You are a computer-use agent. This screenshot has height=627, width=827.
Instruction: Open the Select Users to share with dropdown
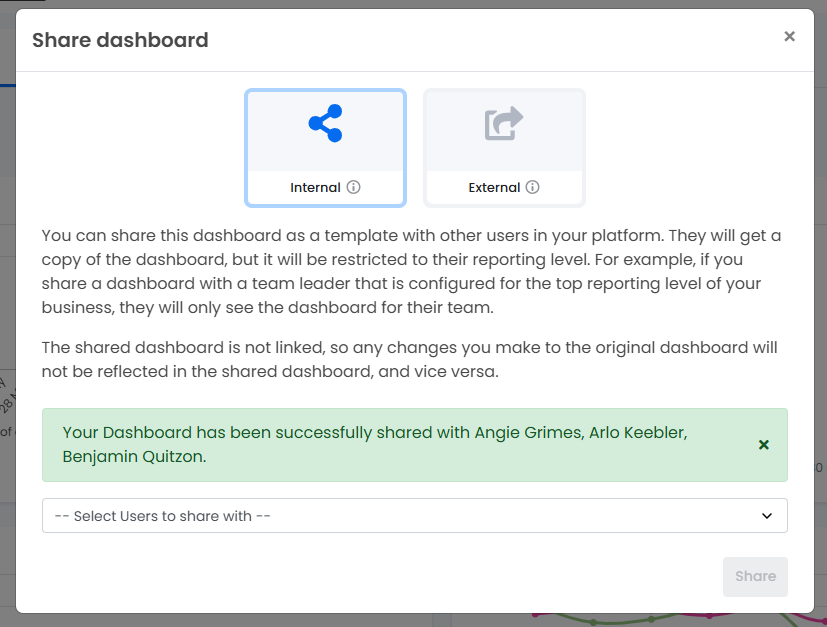tap(415, 515)
